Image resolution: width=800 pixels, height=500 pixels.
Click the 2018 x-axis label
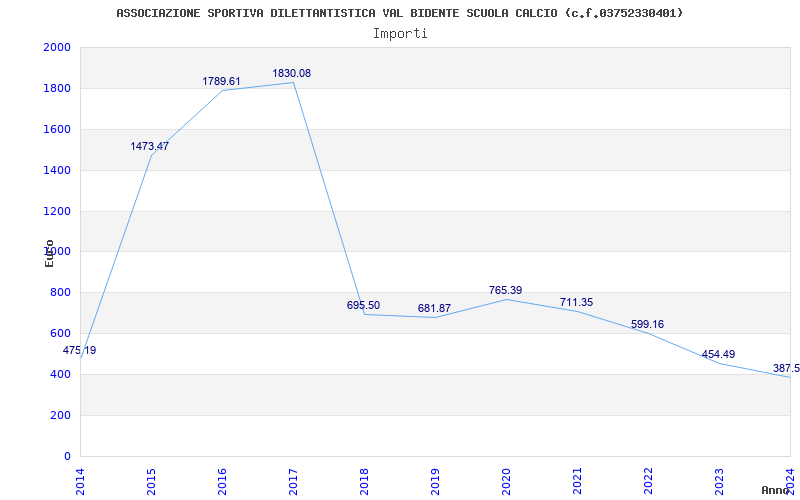(364, 481)
